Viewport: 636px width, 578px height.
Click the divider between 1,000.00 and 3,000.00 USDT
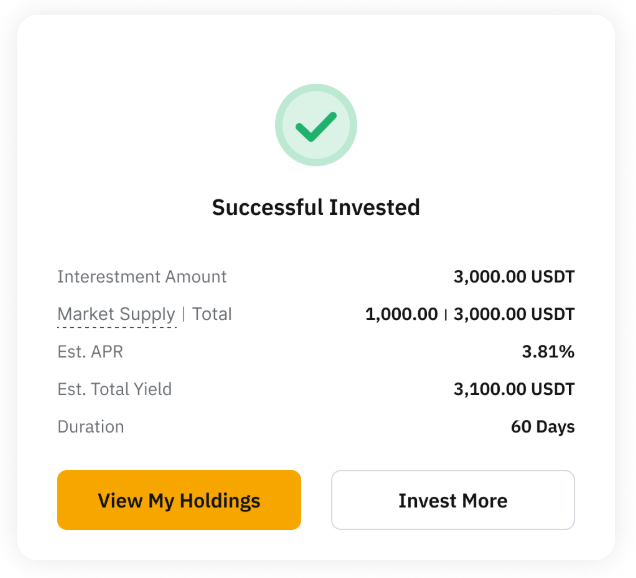446,314
